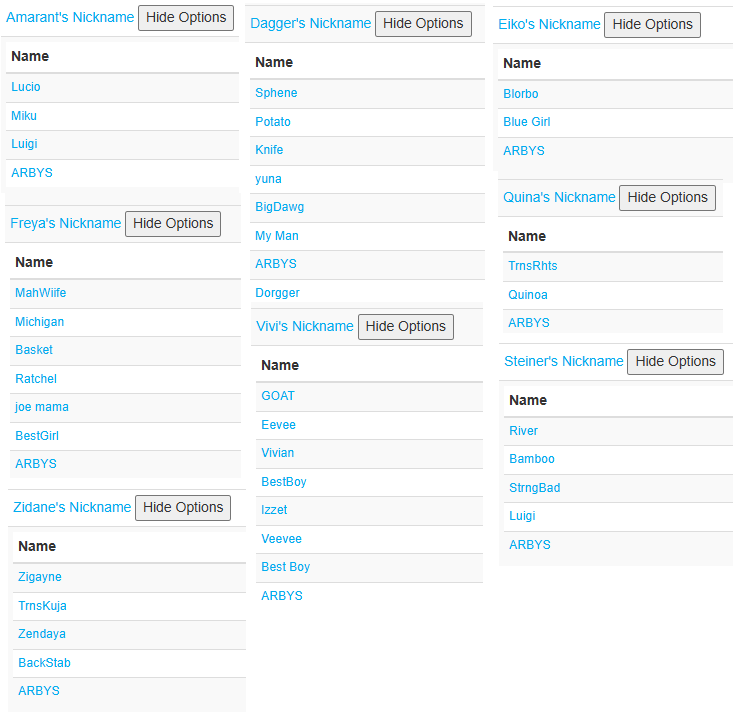733x712 pixels.
Task: Click Hide Options next to Dagger's Nickname
Action: (x=423, y=24)
